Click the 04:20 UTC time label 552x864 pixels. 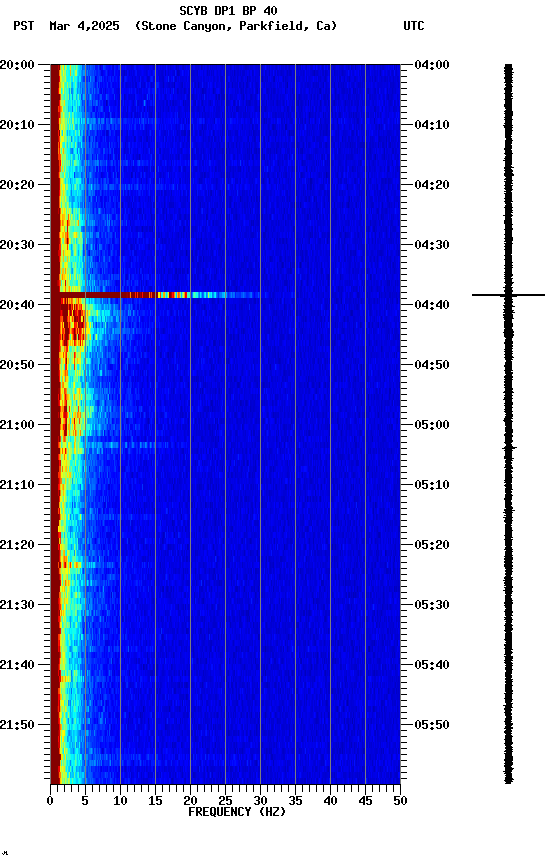click(x=432, y=185)
